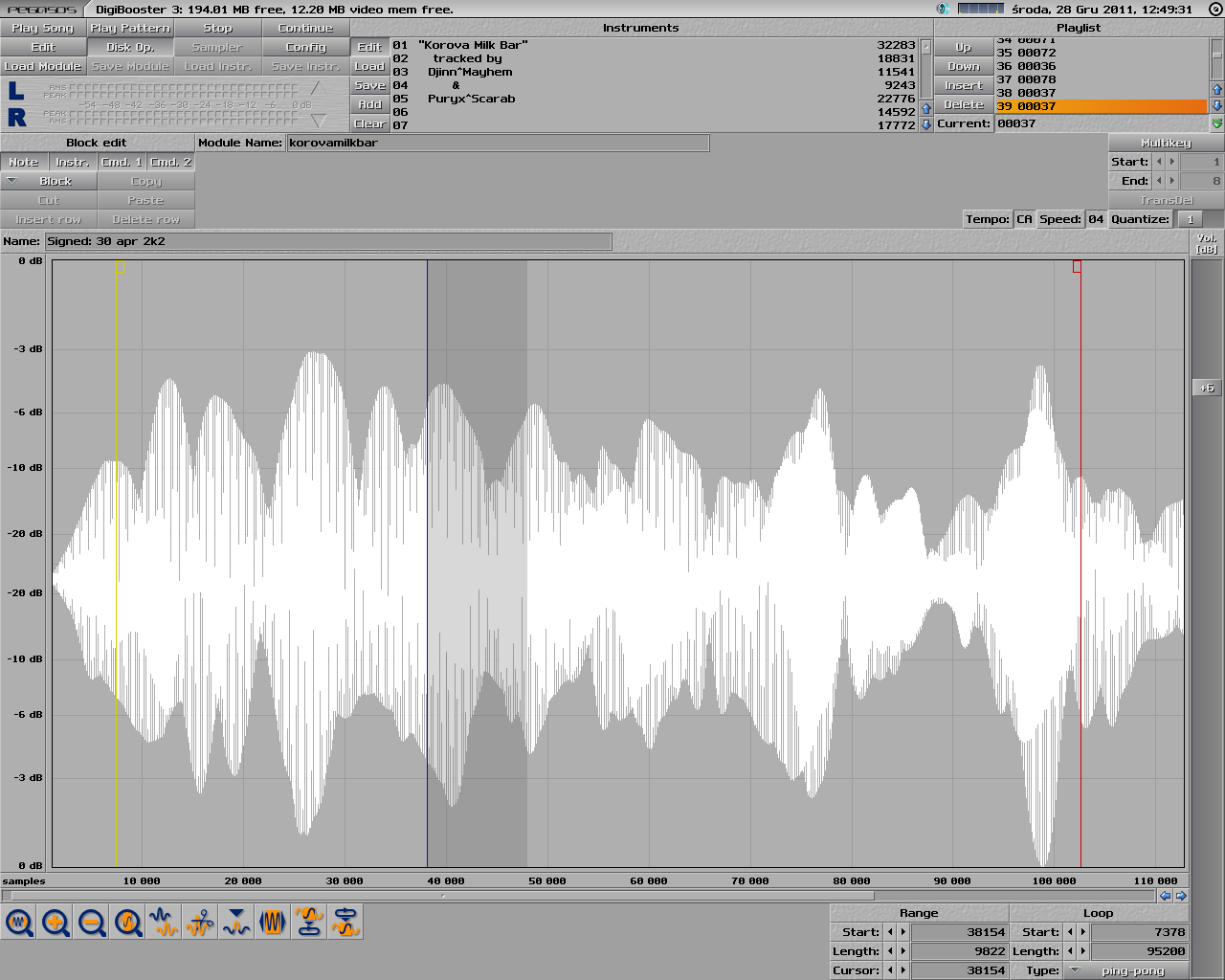
Task: Click the horizontal waveform scrollbar
Action: point(442,896)
